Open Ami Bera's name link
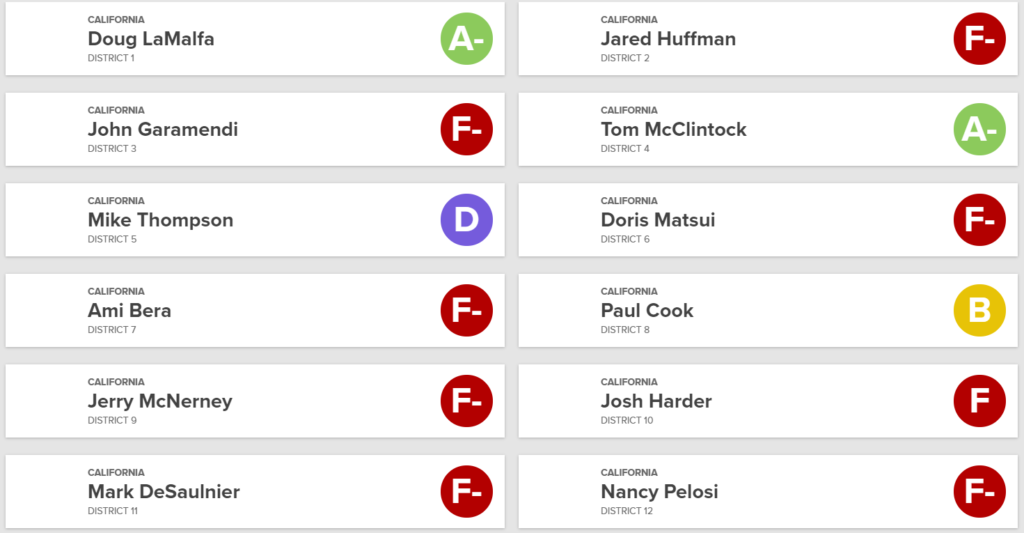 (129, 310)
